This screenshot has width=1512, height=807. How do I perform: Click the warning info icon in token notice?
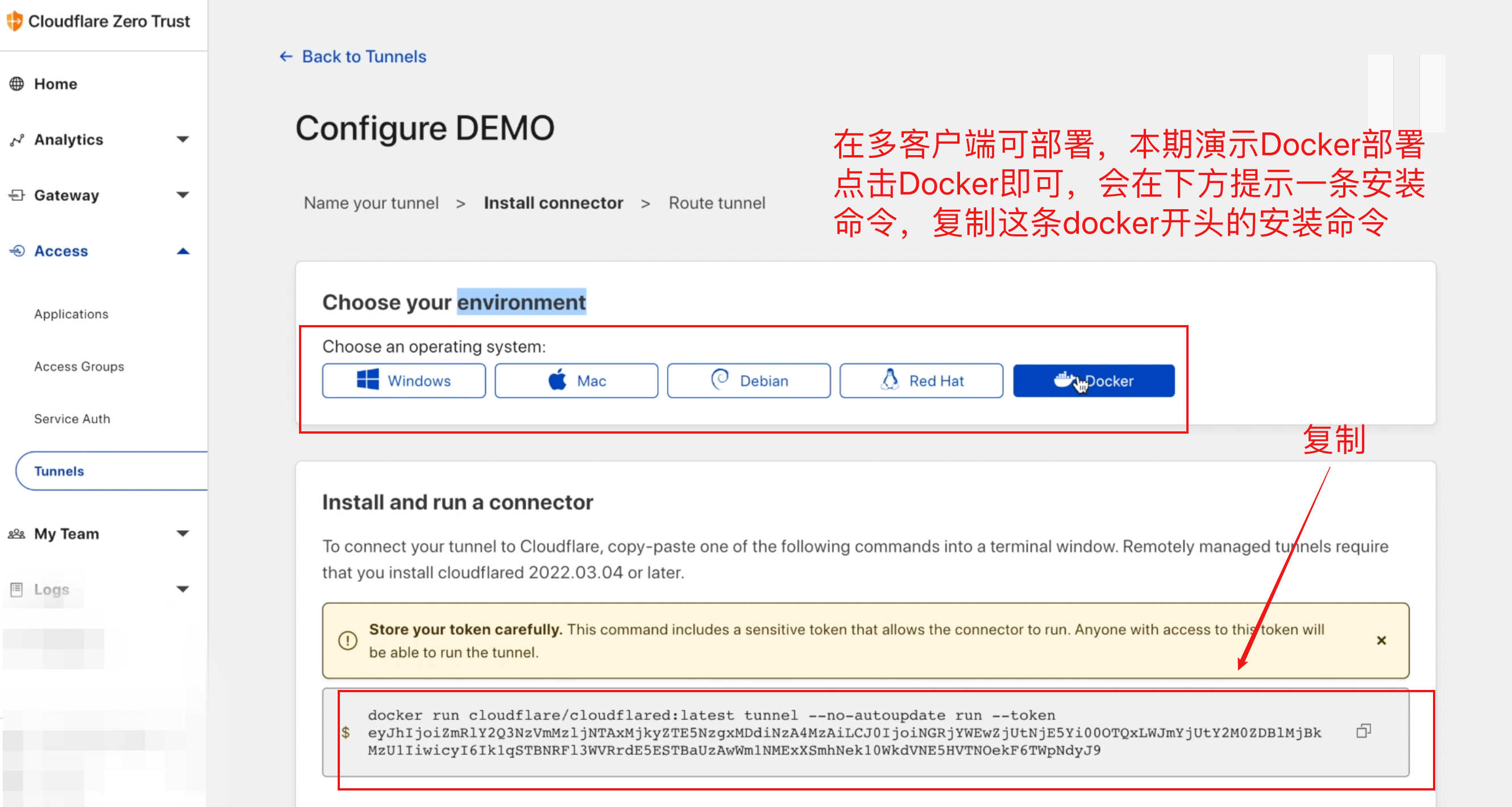(x=347, y=641)
